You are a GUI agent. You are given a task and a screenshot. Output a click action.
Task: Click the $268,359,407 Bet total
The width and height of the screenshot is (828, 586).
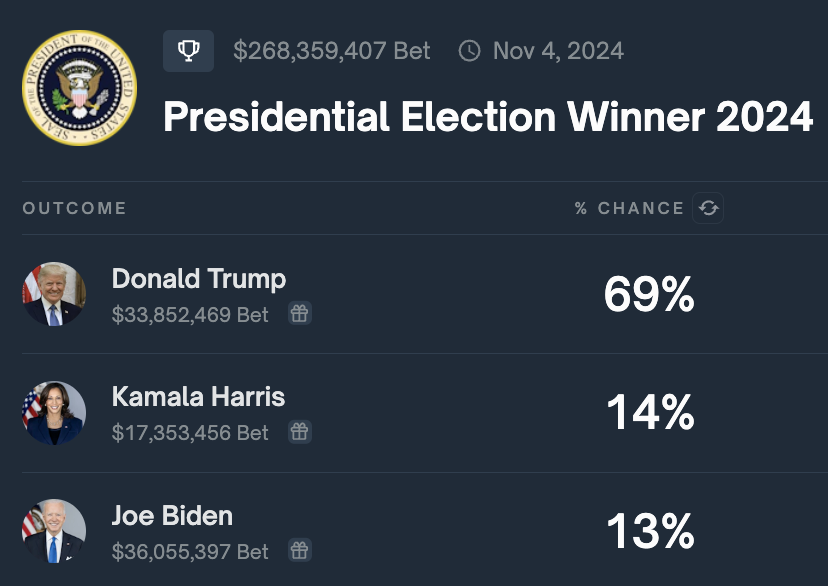point(332,51)
